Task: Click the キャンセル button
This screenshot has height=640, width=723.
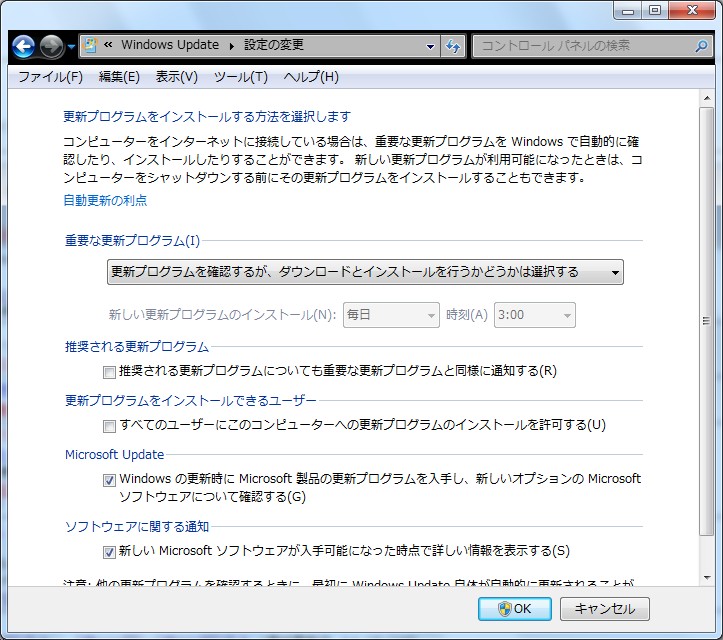Action: coord(604,609)
